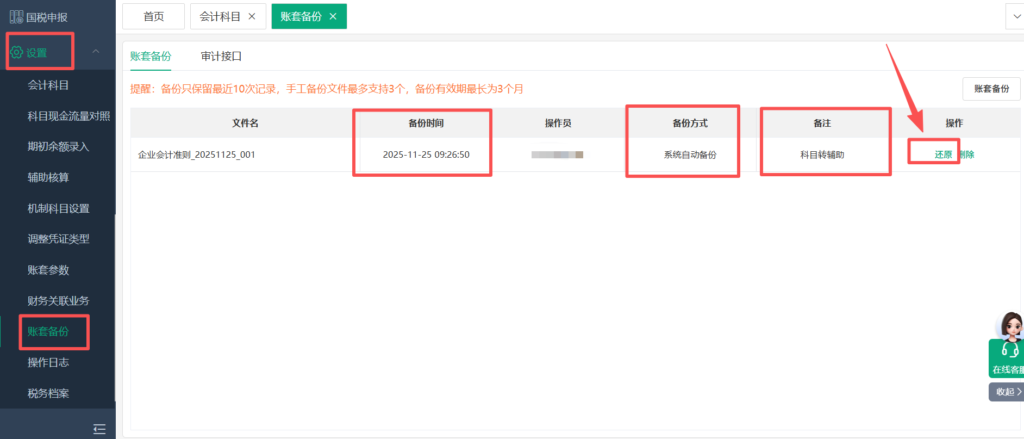This screenshot has width=1024, height=439.
Task: Click the 设置 gear icon in sidebar
Action: [x=17, y=52]
